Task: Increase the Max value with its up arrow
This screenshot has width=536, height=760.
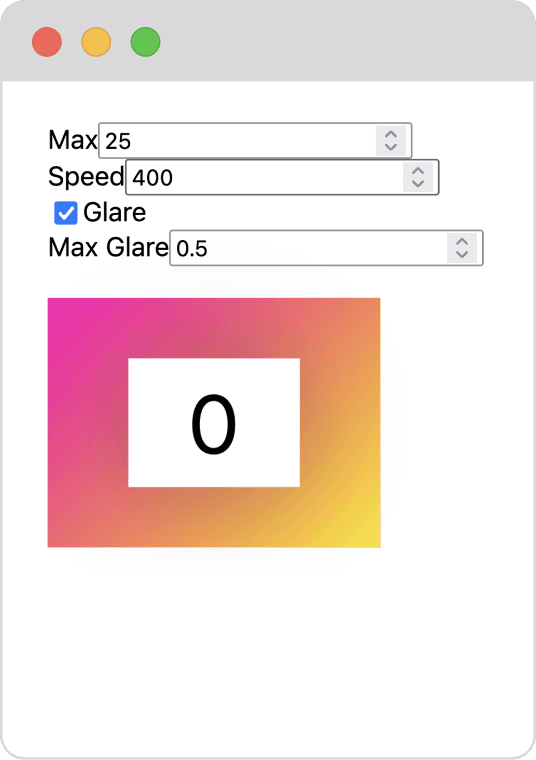Action: pos(391,135)
